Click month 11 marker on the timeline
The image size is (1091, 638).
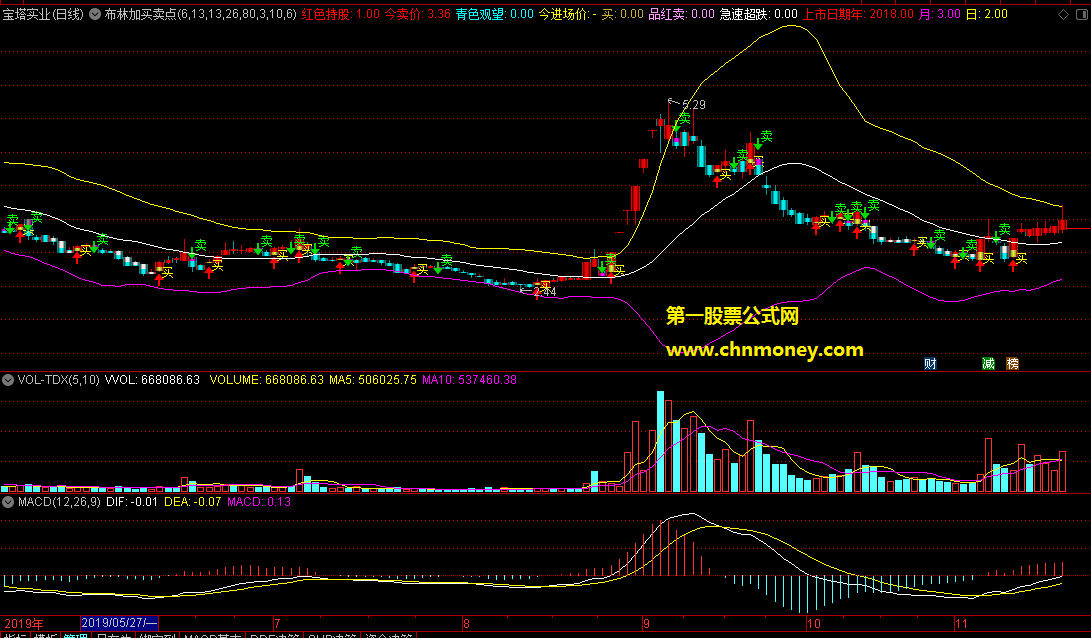[x=961, y=624]
